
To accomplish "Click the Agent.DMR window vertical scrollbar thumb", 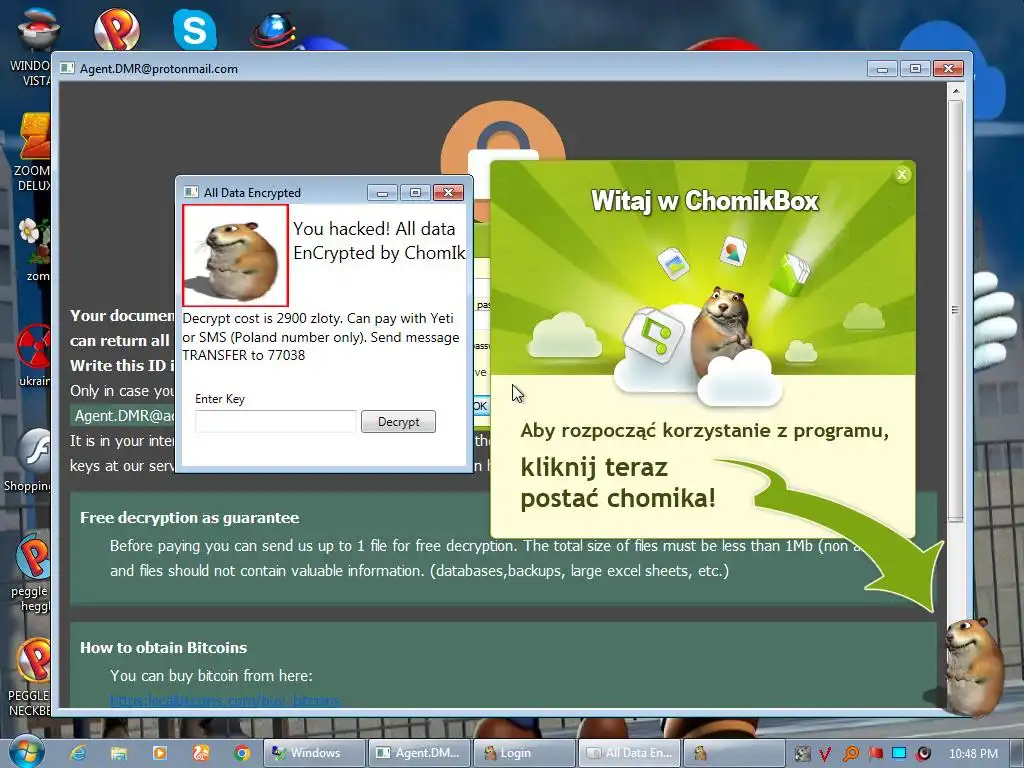I will click(955, 310).
